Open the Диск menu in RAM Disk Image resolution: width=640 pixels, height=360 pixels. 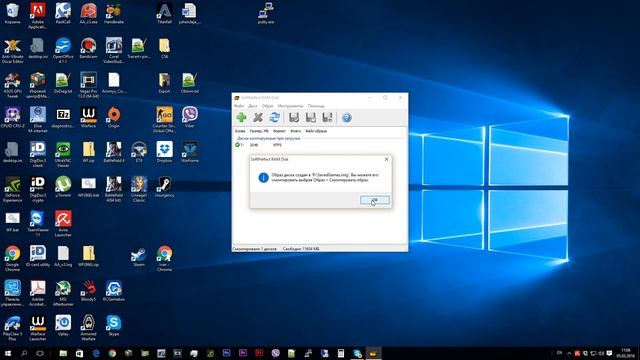(253, 106)
